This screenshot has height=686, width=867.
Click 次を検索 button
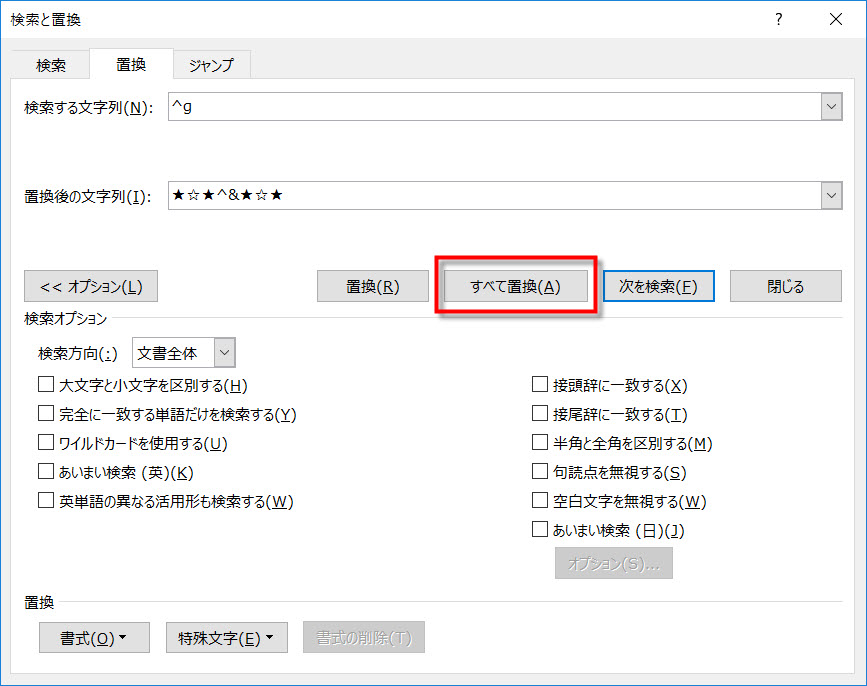658,287
